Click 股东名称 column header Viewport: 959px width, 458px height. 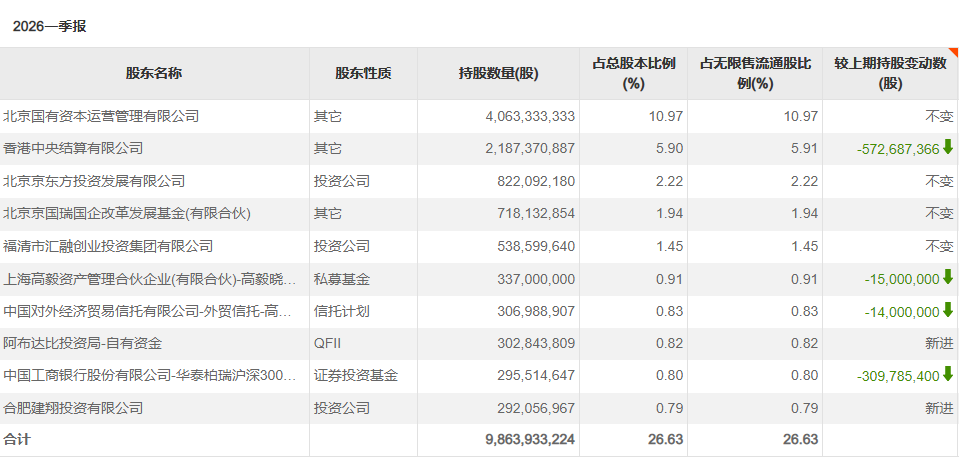[154, 74]
